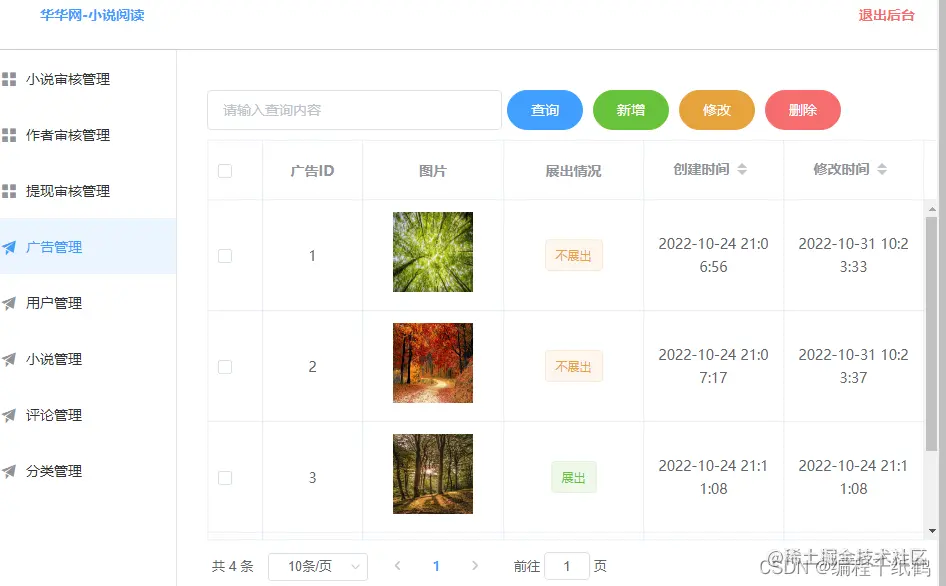
Task: Click the paper plane icon beside 用户管理
Action: pos(9,303)
